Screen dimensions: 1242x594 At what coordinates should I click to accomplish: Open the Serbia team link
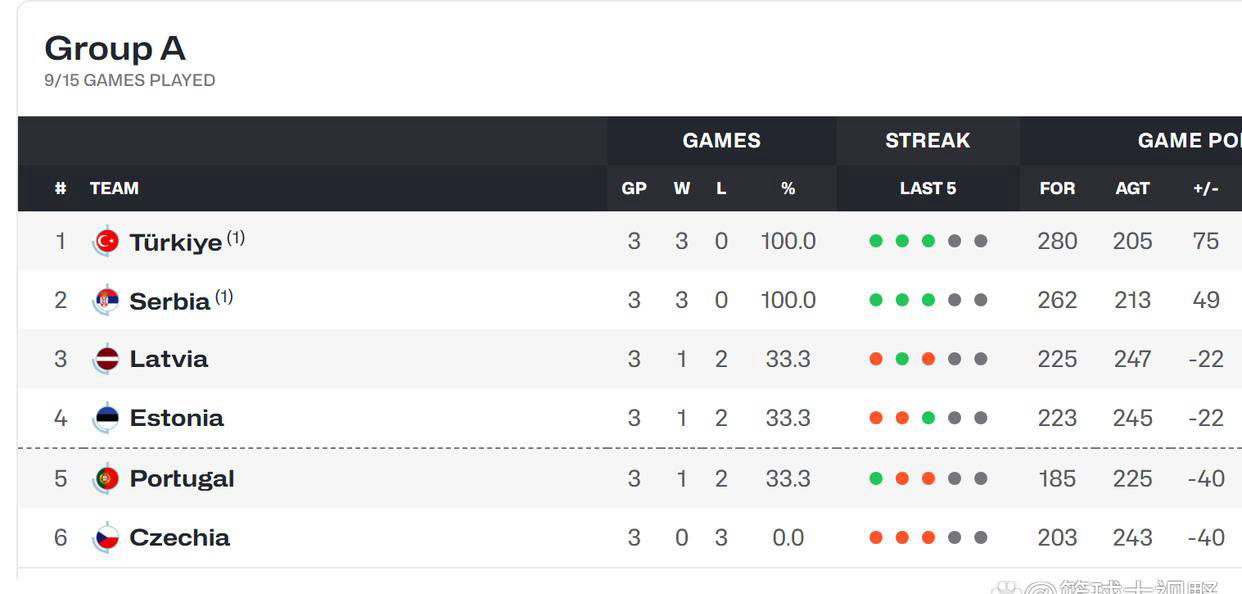[x=169, y=301]
